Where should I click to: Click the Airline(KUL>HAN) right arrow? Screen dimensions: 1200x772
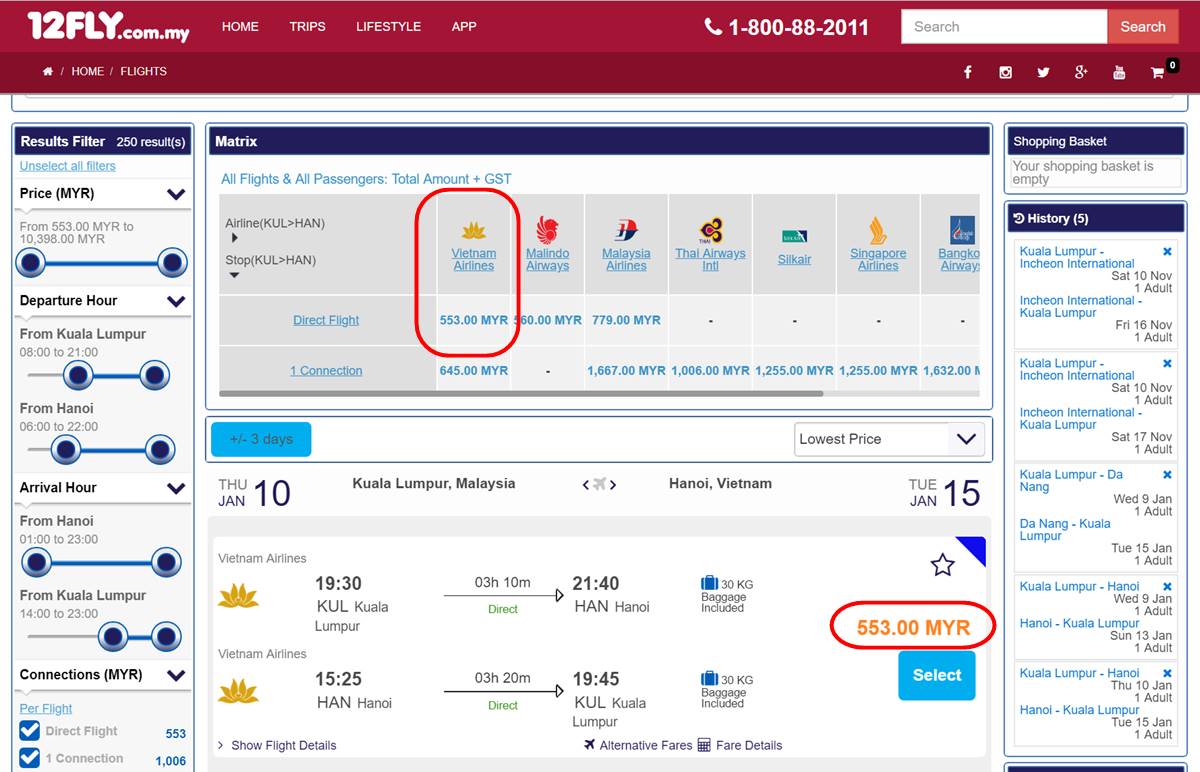click(x=235, y=239)
